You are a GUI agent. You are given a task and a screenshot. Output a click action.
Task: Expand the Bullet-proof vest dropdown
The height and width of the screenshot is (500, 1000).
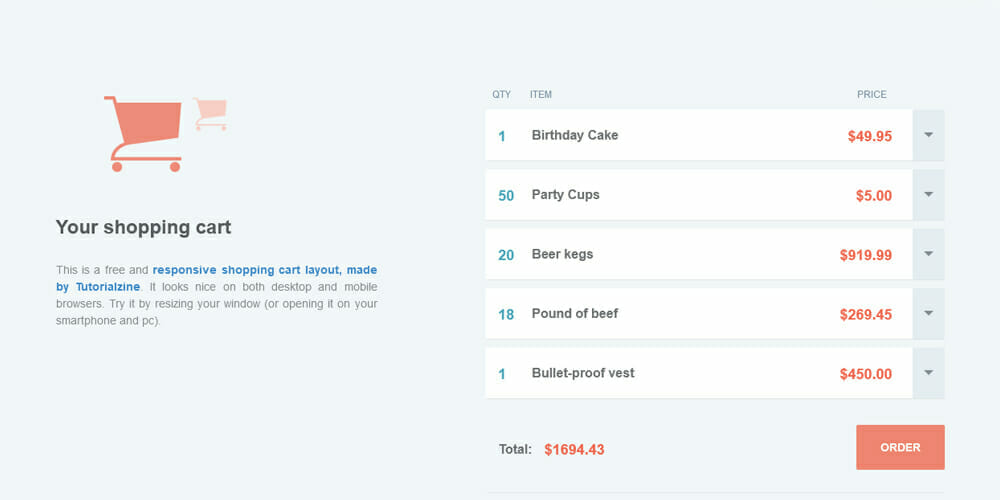click(x=928, y=373)
